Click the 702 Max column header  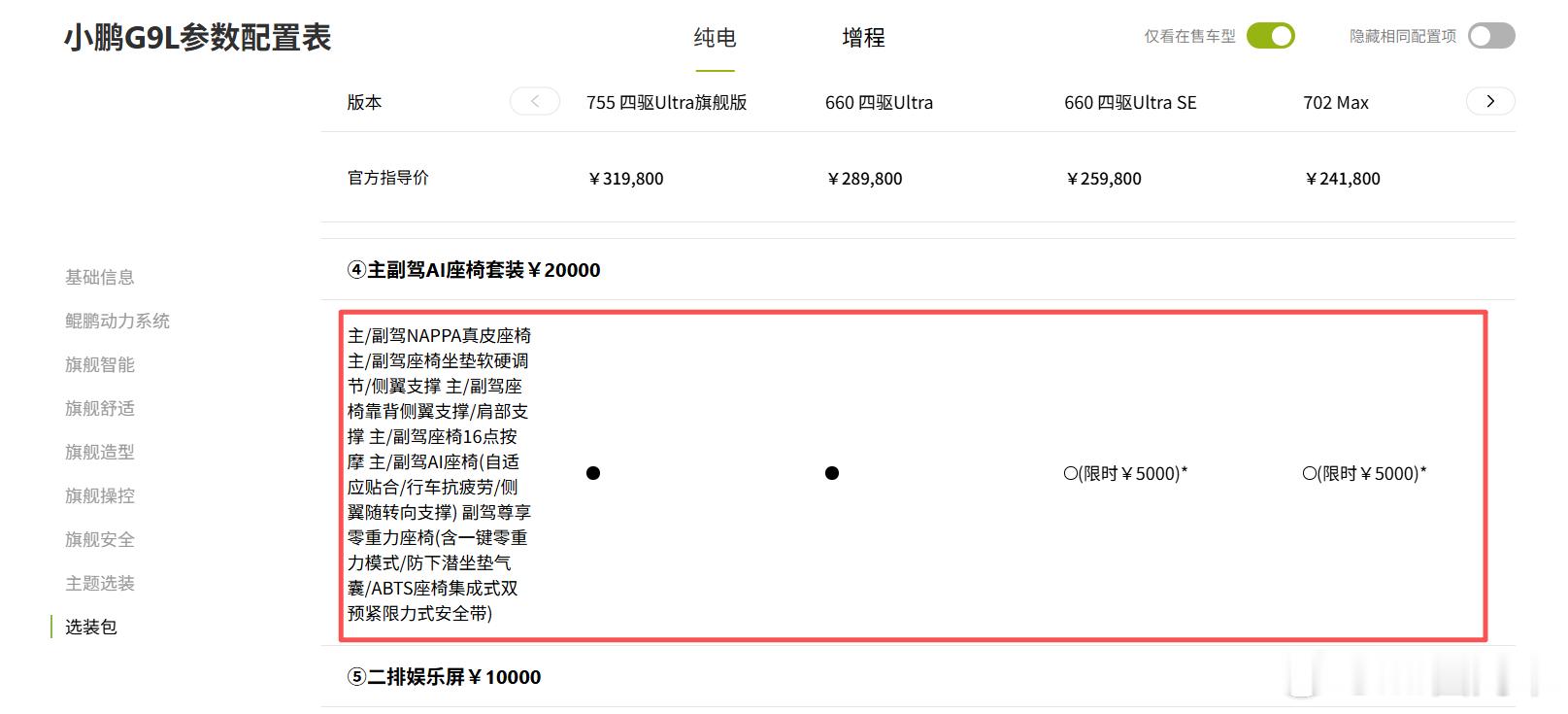[x=1336, y=102]
